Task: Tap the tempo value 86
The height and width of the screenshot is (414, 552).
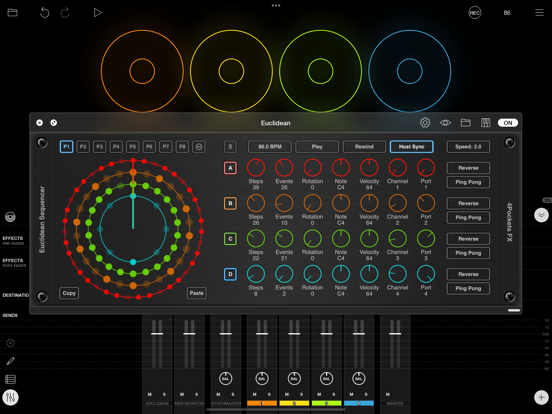Action: click(507, 13)
